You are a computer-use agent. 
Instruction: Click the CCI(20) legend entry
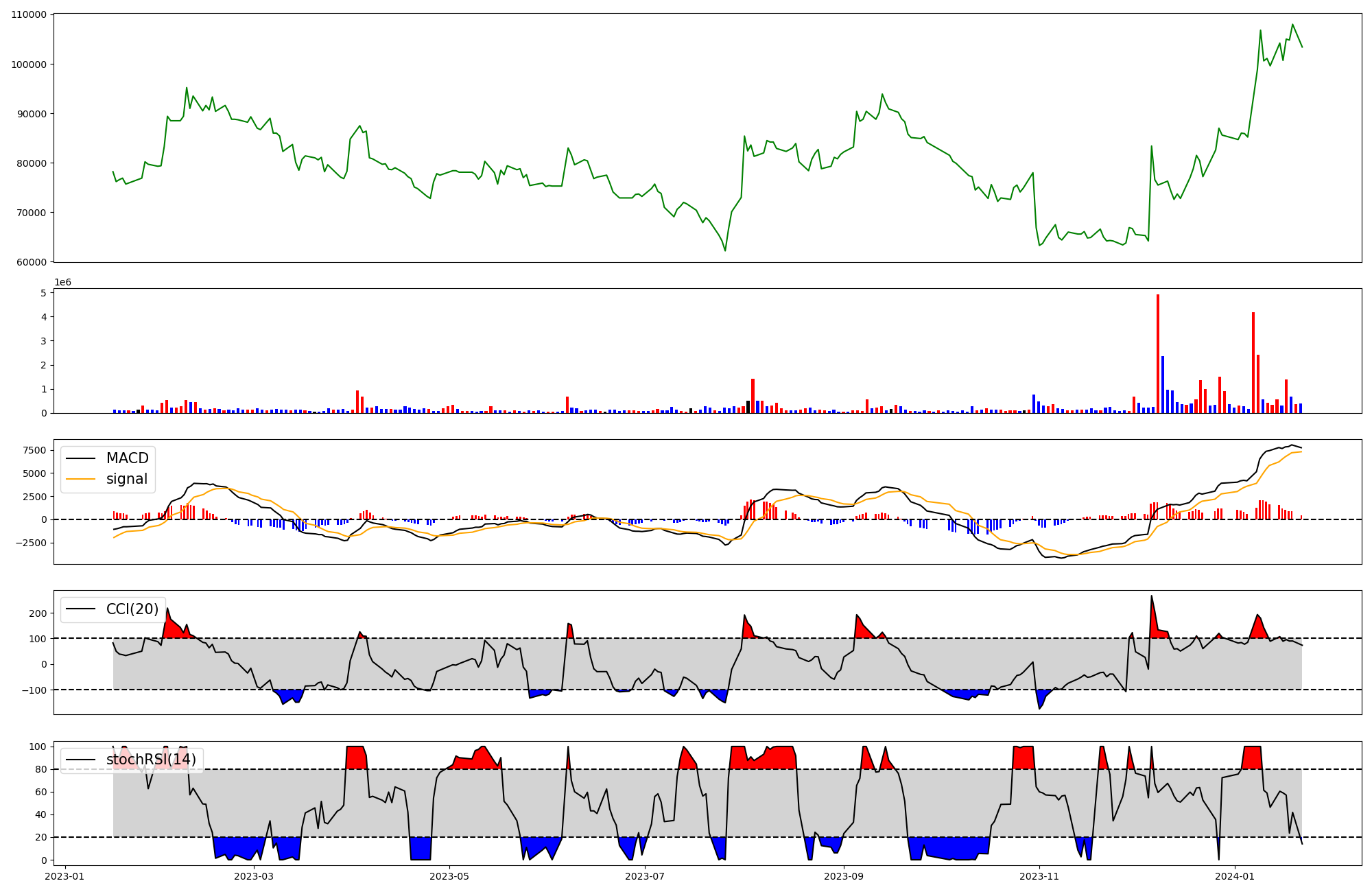coord(132,609)
